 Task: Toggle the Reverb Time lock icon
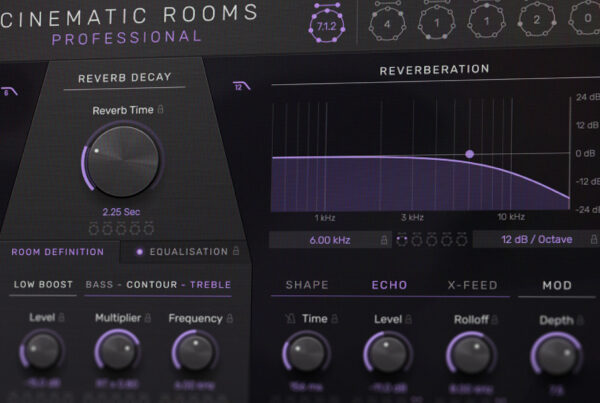161,109
